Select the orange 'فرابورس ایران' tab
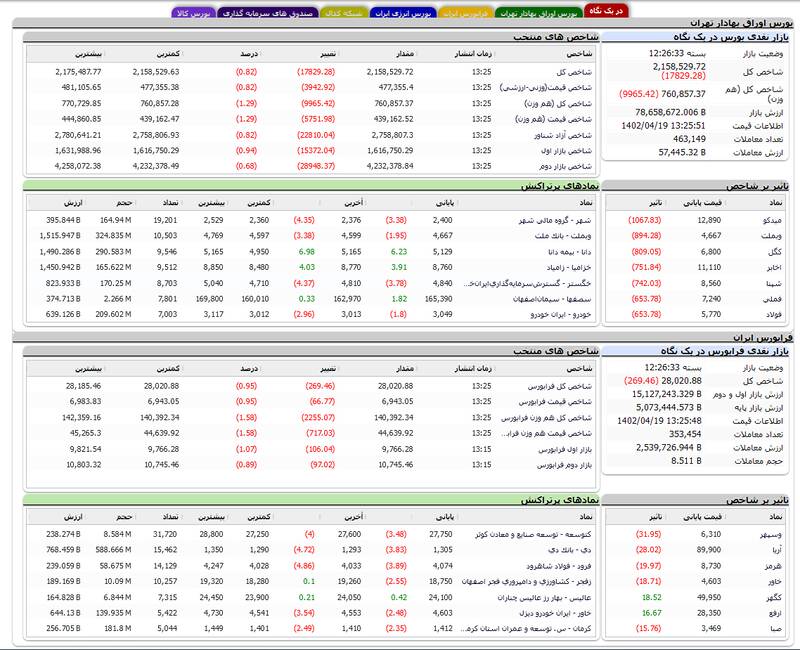800x650 pixels. [x=464, y=14]
